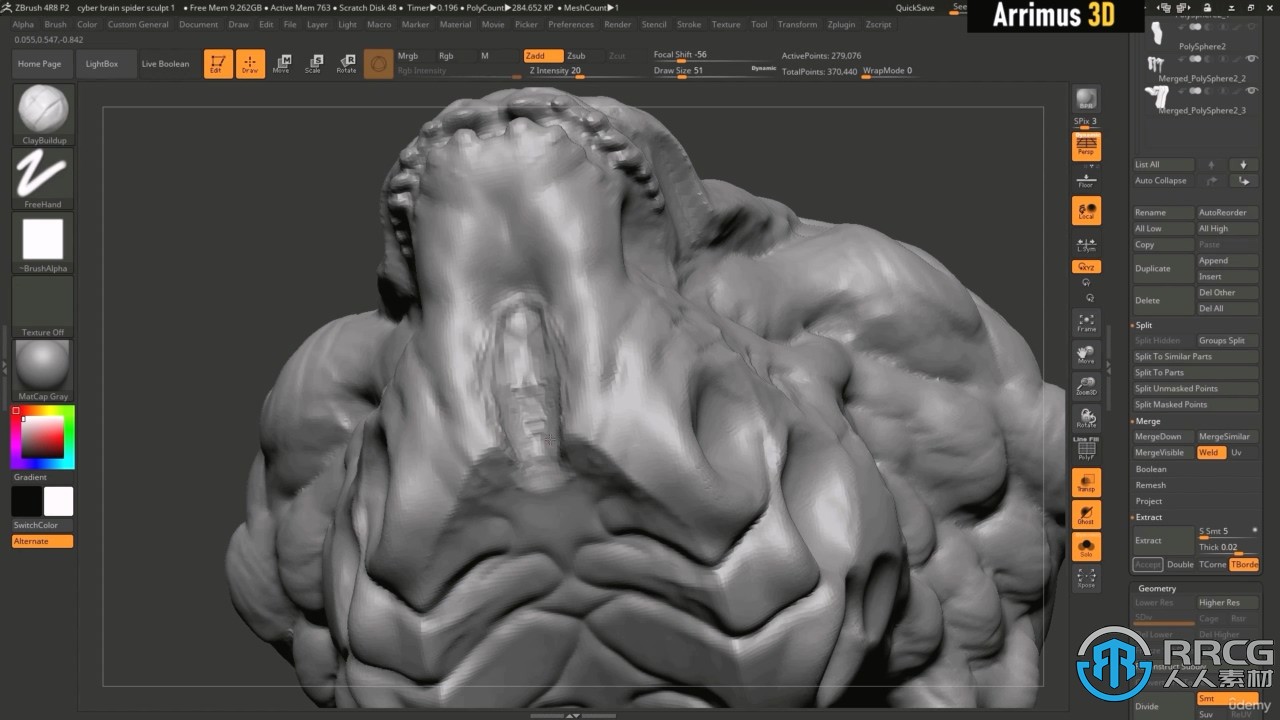Toggle Ghost transparency mode
This screenshot has width=1280, height=720.
(1086, 515)
